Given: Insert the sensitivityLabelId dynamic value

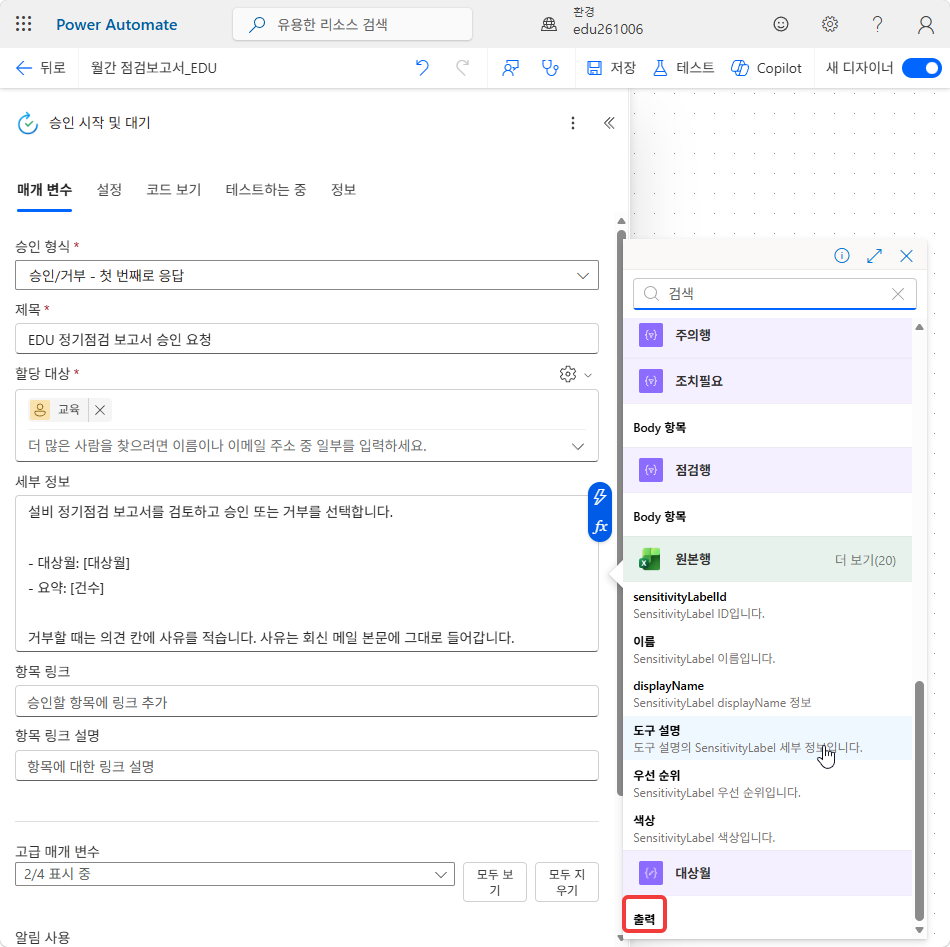Looking at the screenshot, I should tap(768, 605).
